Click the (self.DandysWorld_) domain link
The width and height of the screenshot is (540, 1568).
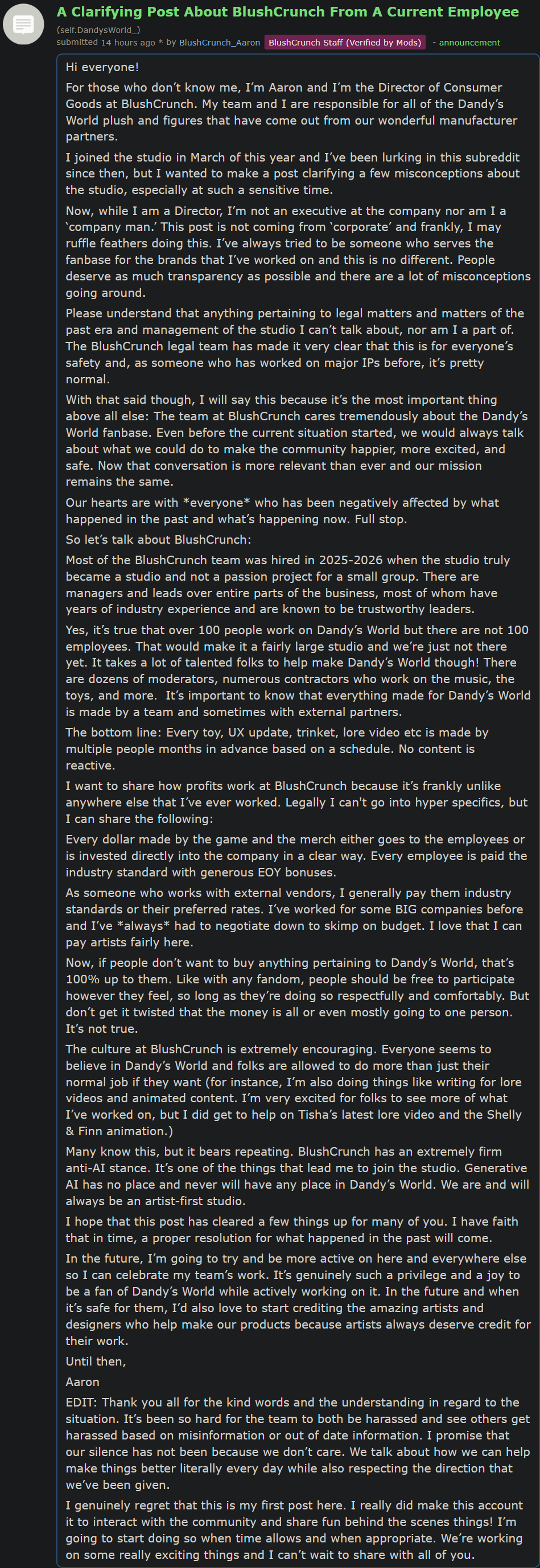tap(98, 29)
